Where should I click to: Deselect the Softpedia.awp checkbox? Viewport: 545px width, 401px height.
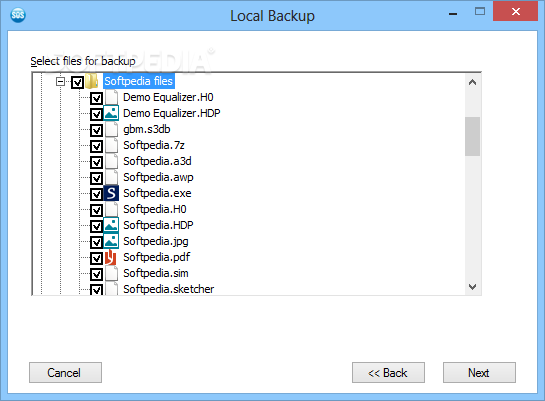(x=96, y=178)
